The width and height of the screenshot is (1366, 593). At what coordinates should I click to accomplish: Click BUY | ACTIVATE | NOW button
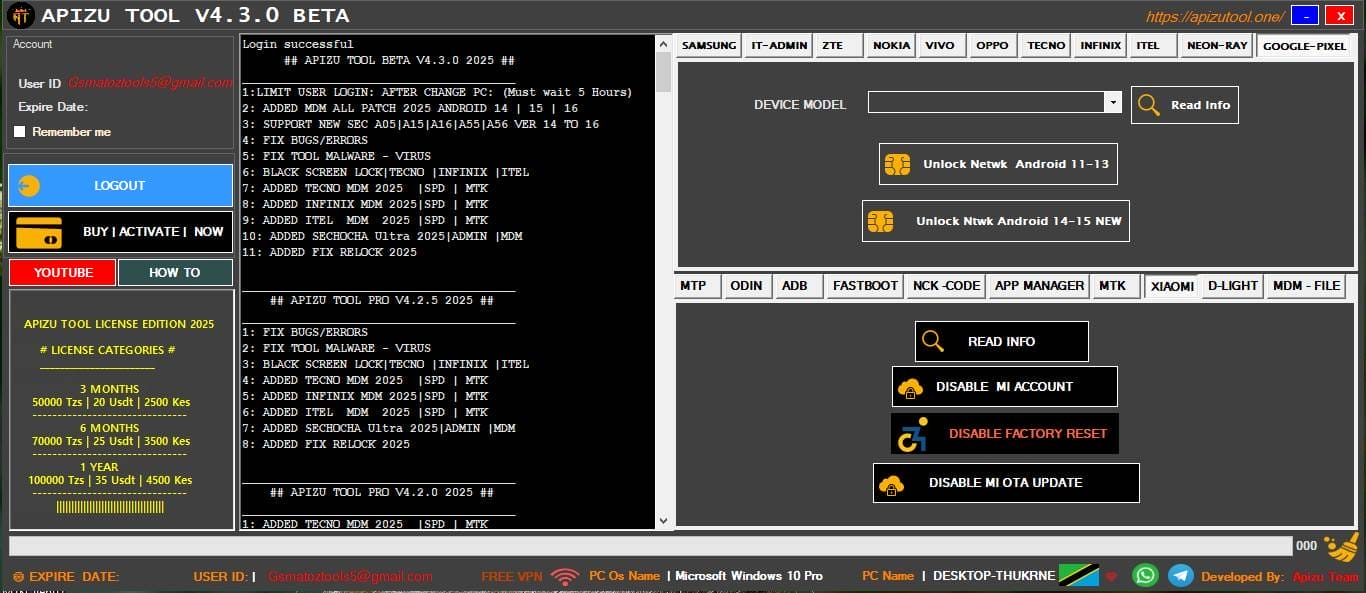coord(120,231)
